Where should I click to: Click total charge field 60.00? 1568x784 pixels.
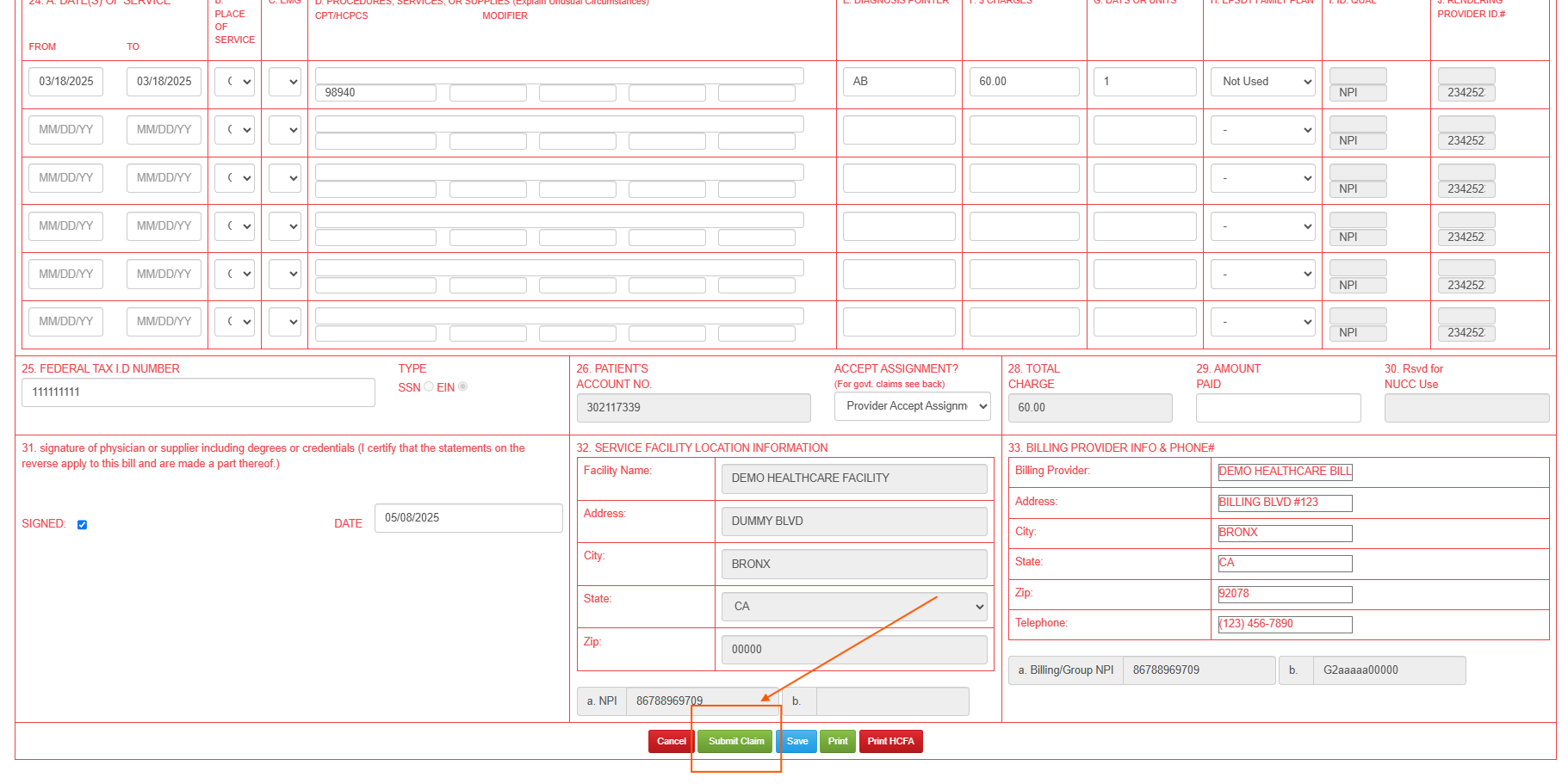[1090, 408]
